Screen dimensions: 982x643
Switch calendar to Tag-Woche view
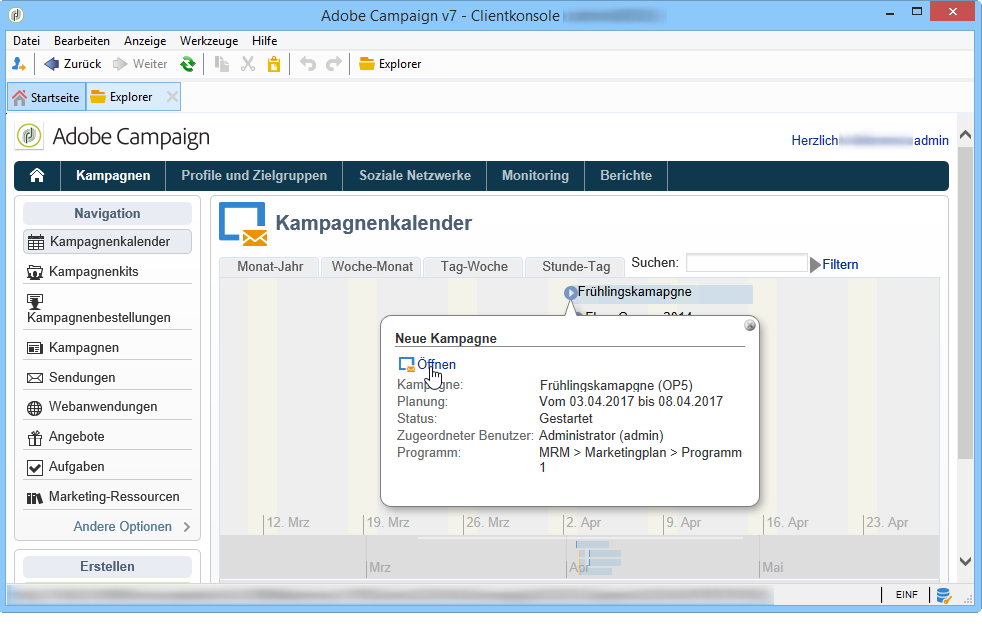[474, 267]
